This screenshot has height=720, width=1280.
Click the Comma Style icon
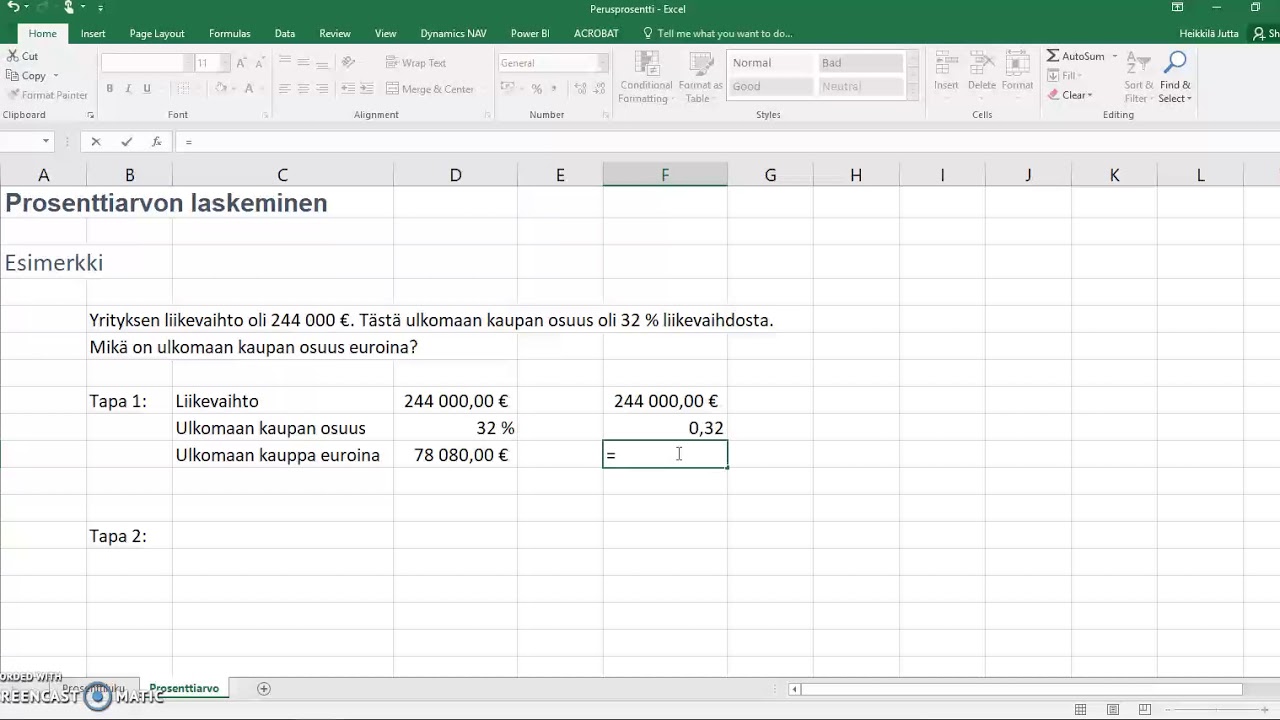point(555,89)
